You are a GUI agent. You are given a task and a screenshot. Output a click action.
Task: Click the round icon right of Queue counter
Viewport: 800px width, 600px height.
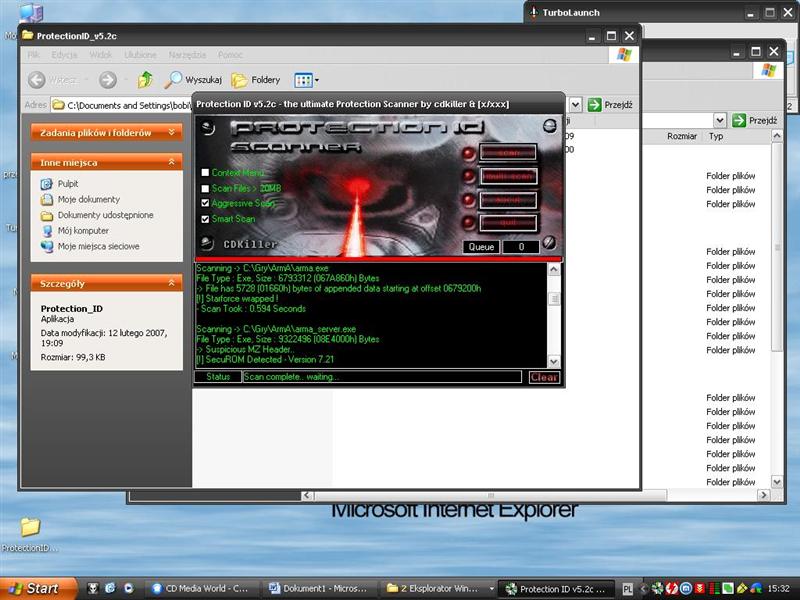click(548, 243)
